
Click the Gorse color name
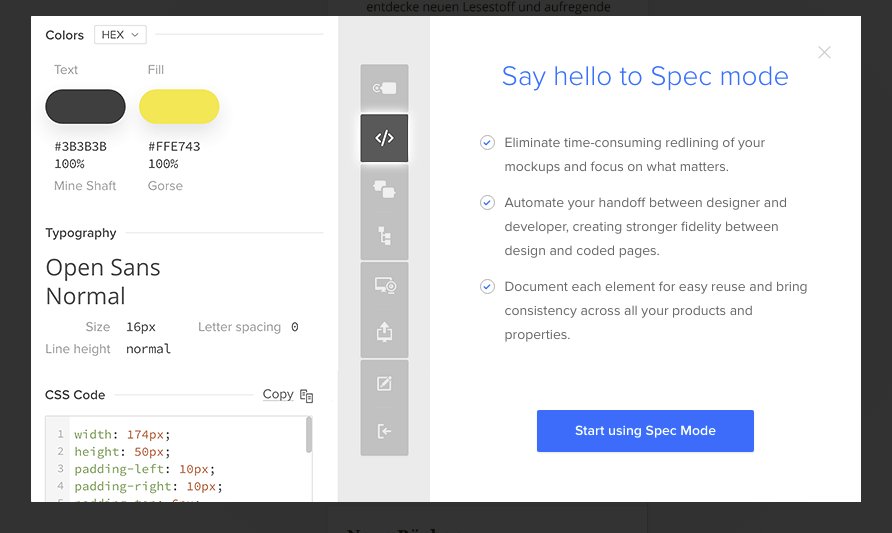click(165, 186)
